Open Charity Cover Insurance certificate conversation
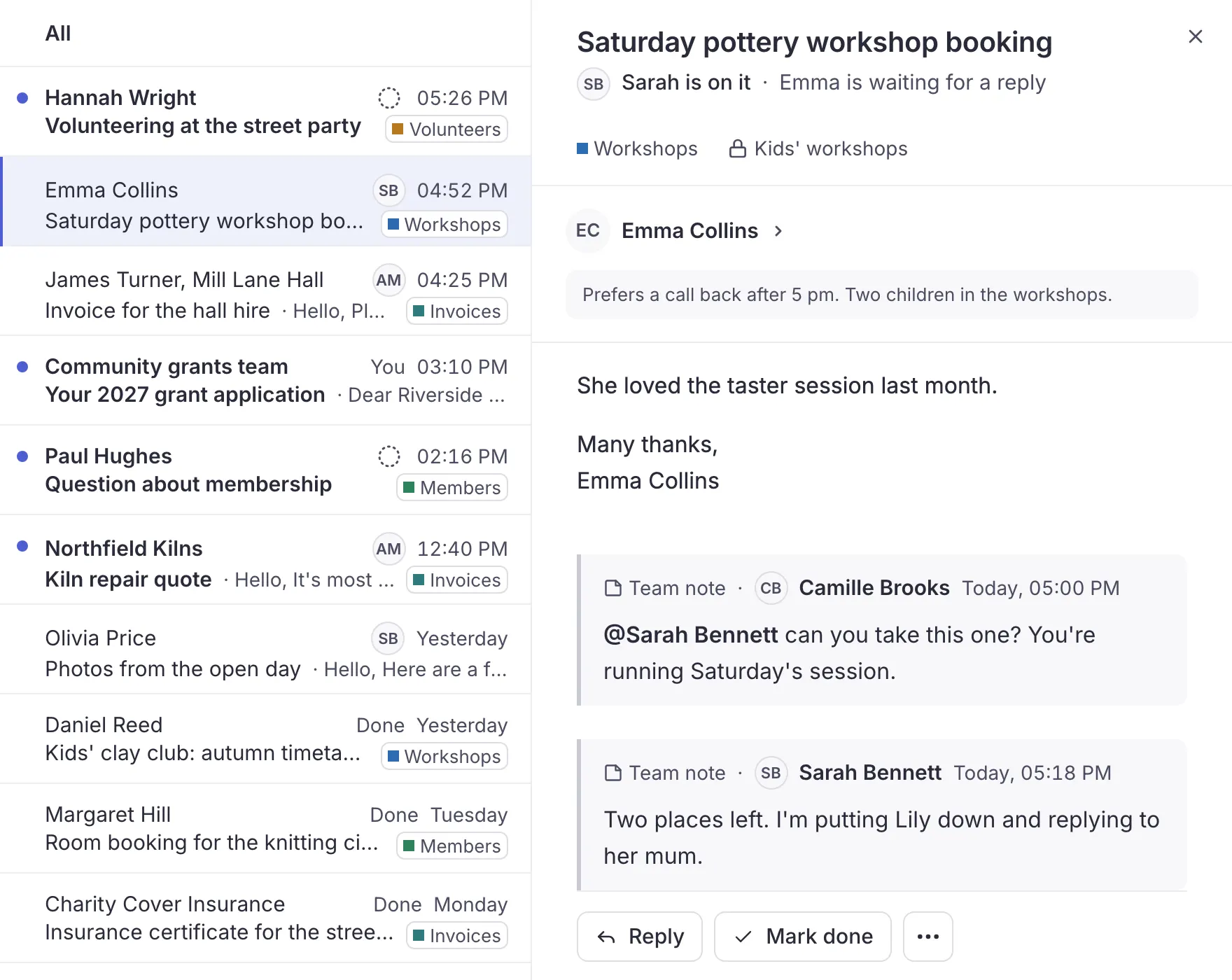 (x=266, y=918)
